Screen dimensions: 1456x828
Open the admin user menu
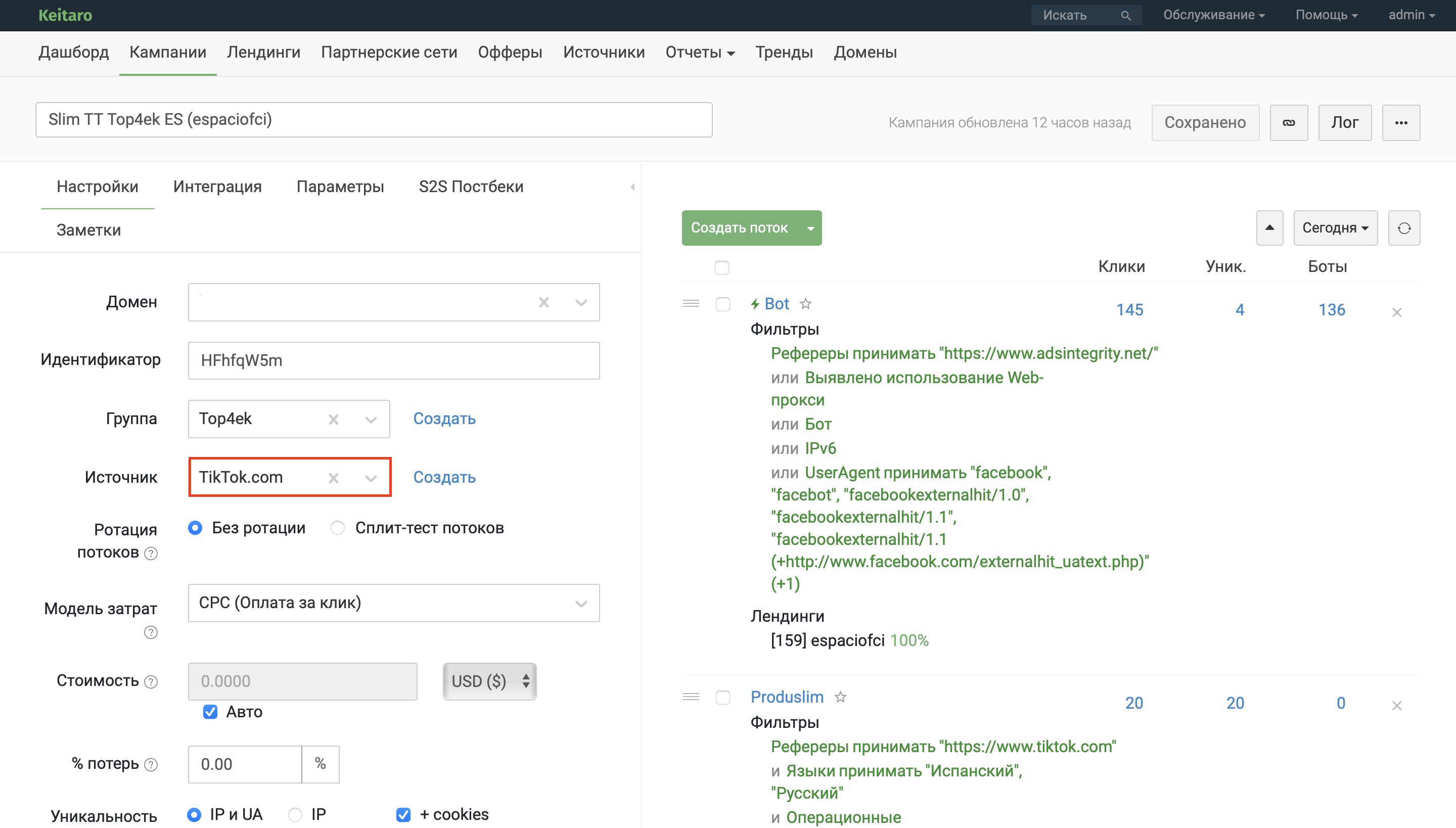(1412, 15)
